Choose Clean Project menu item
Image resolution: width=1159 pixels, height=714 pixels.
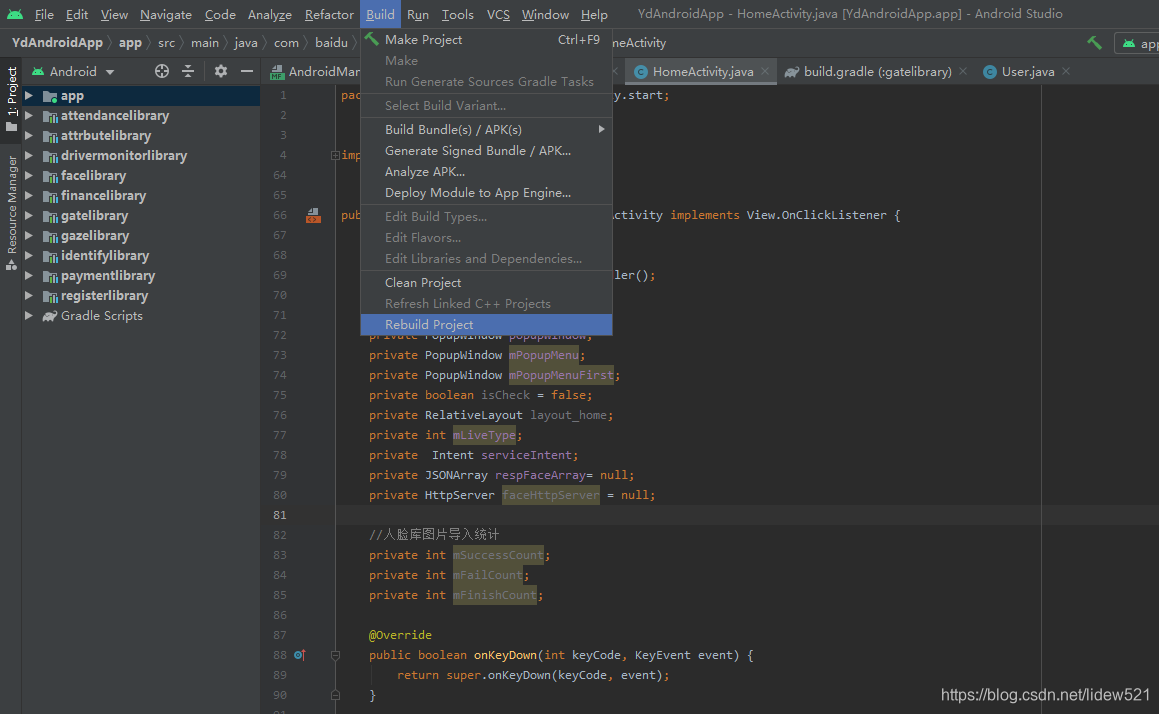tap(486, 282)
